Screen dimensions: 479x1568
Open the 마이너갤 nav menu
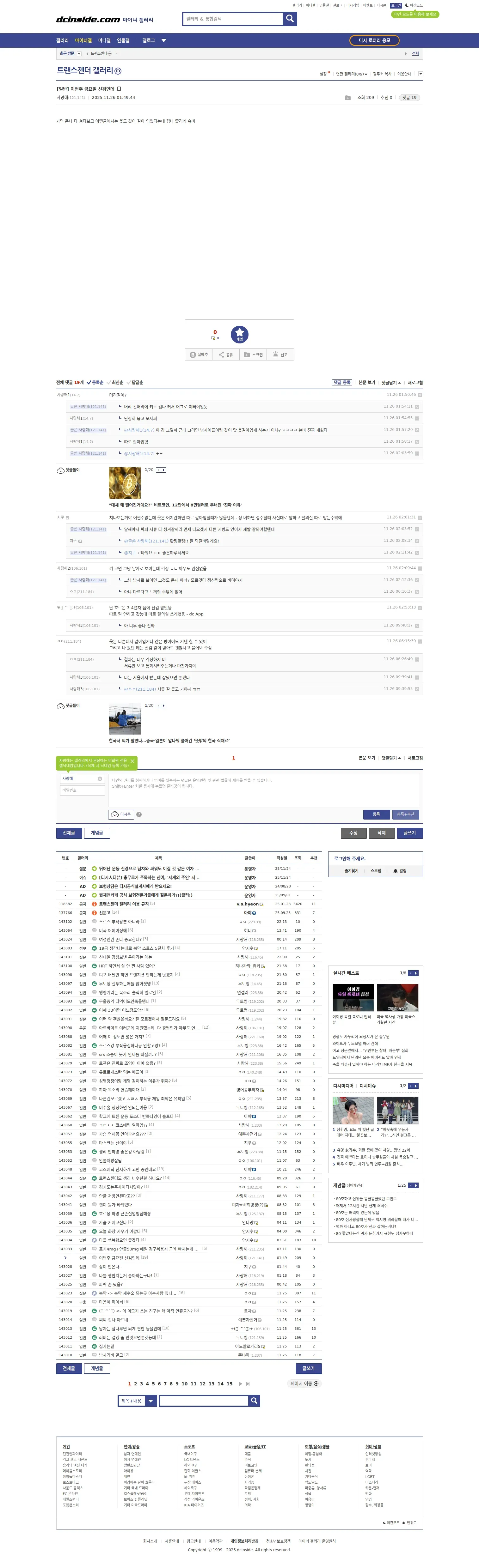83,41
